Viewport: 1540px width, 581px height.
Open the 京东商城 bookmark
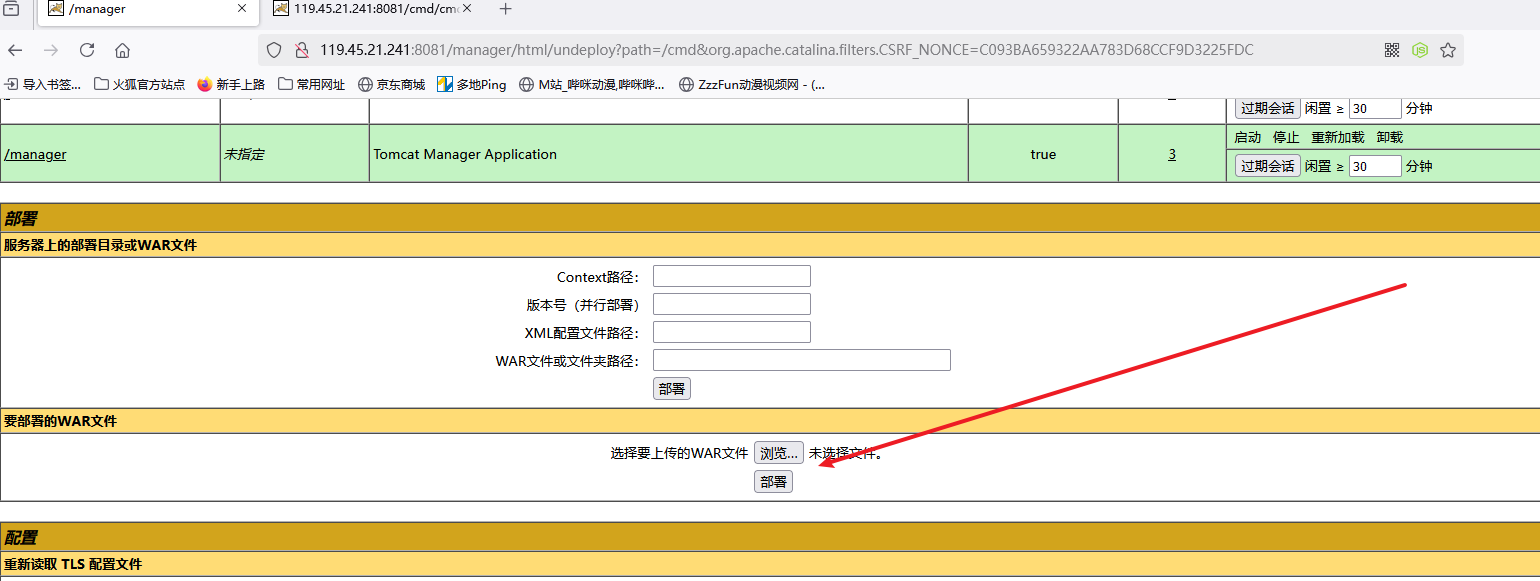pyautogui.click(x=391, y=85)
